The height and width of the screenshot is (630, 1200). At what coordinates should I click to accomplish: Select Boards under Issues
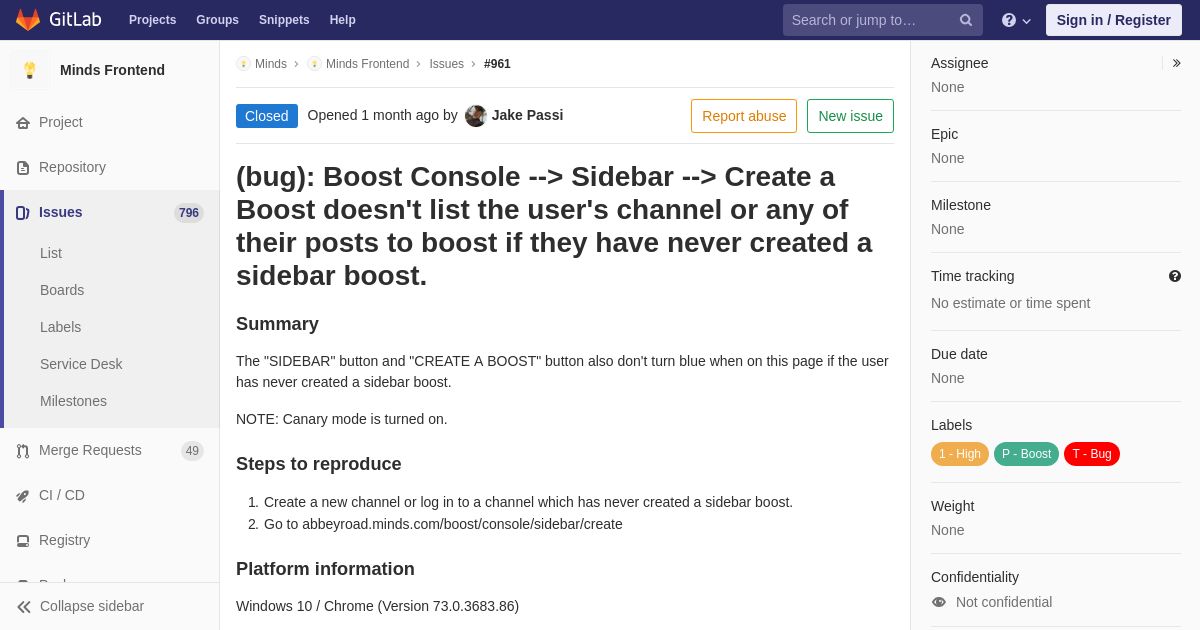pos(62,290)
